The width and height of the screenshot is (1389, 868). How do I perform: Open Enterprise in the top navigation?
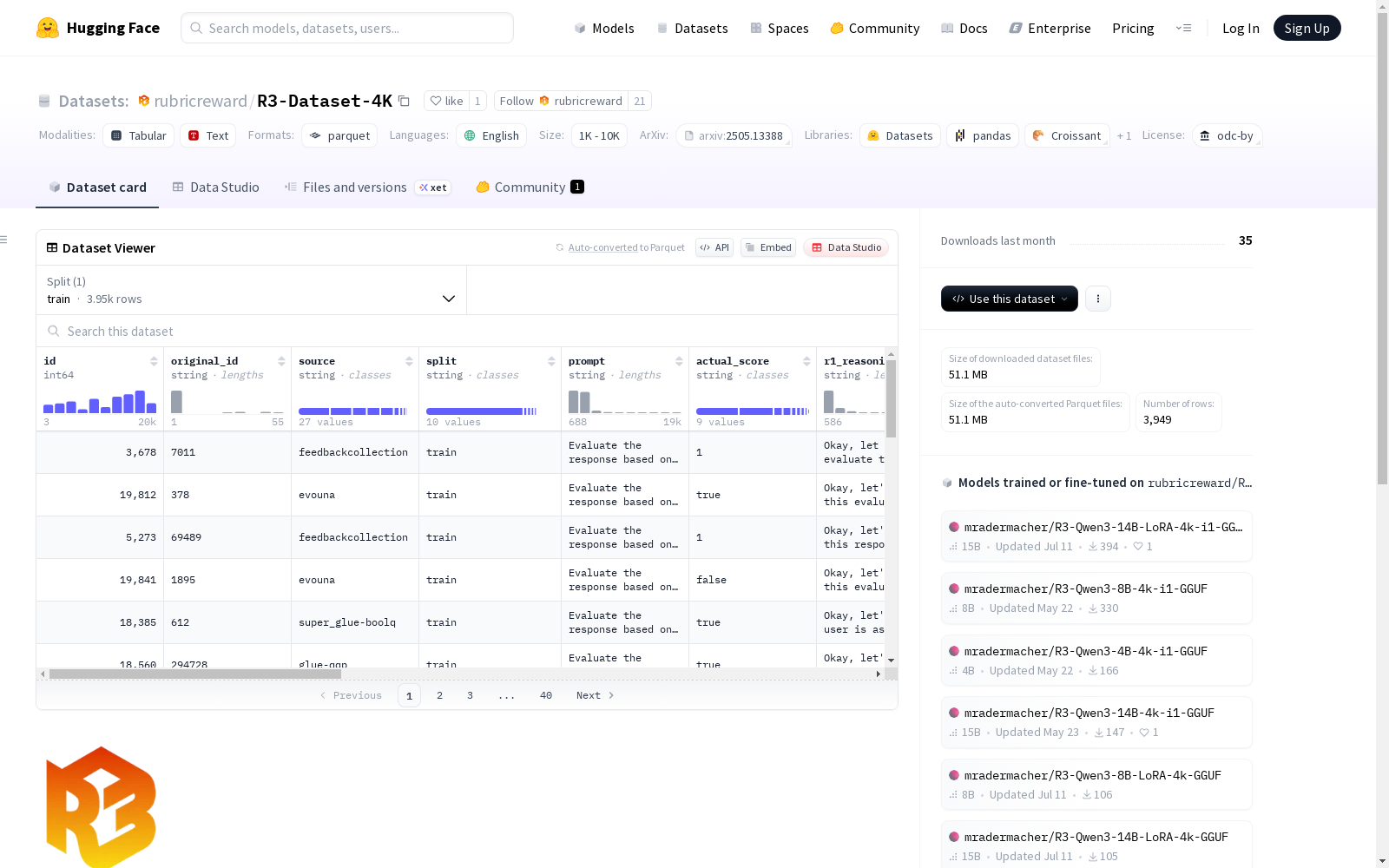pyautogui.click(x=1050, y=28)
